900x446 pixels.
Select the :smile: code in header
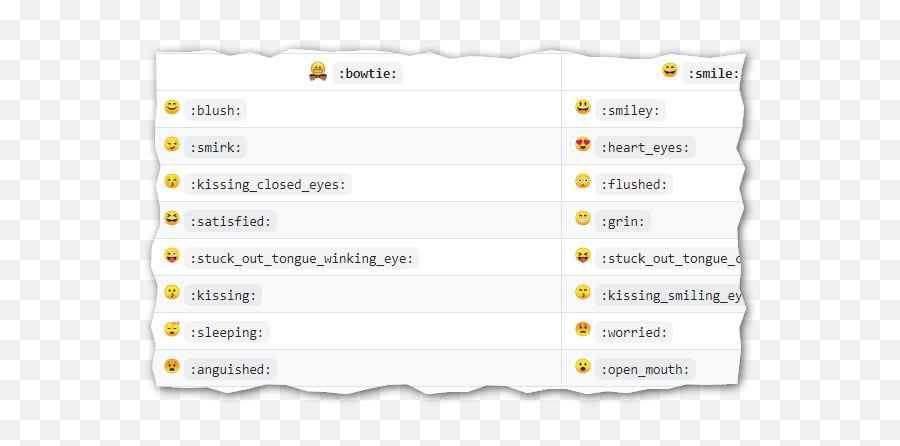pos(711,73)
